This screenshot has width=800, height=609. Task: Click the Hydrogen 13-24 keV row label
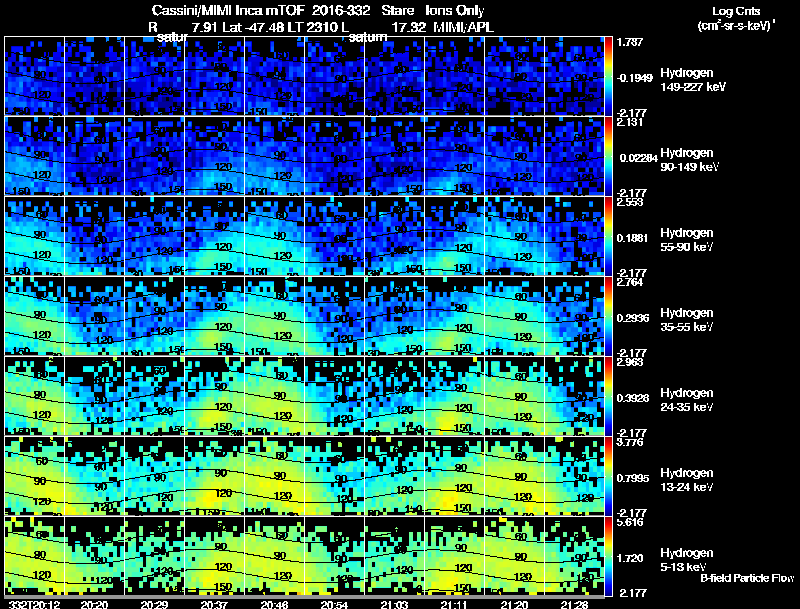pyautogui.click(x=687, y=480)
